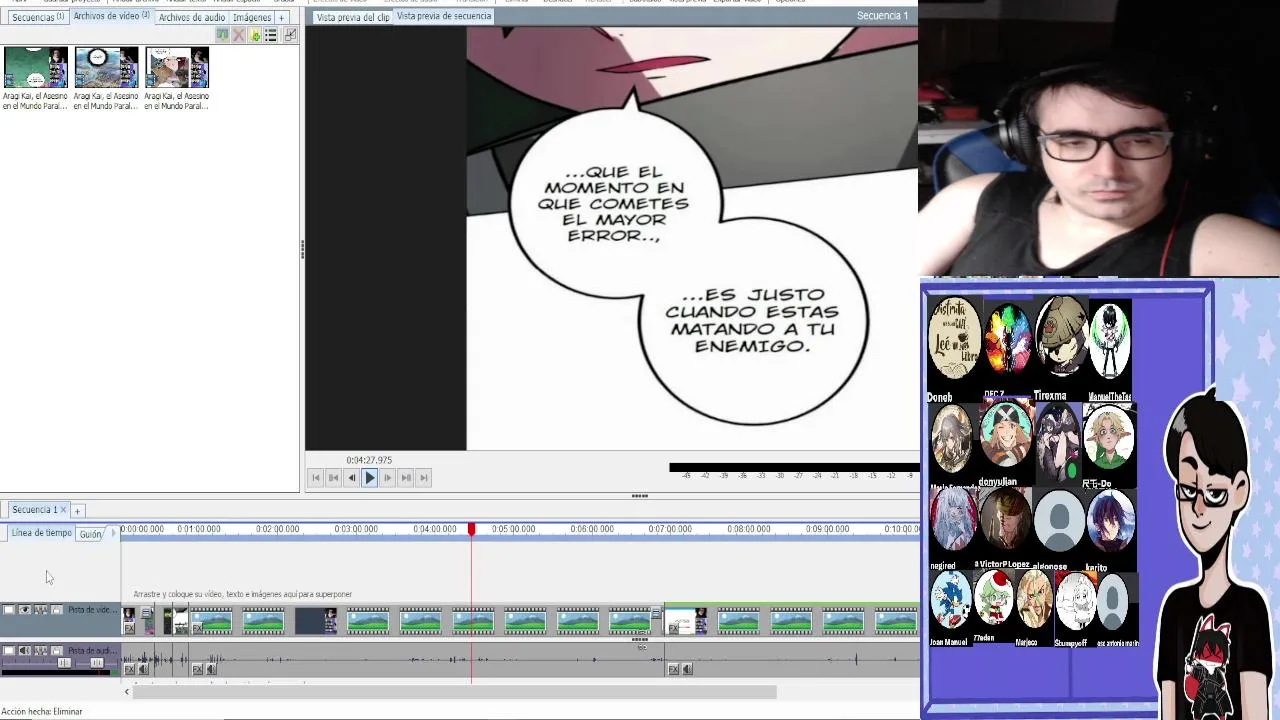Open FX on the first video clip
Viewport: 1280px width, 720px height.
pyautogui.click(x=129, y=629)
